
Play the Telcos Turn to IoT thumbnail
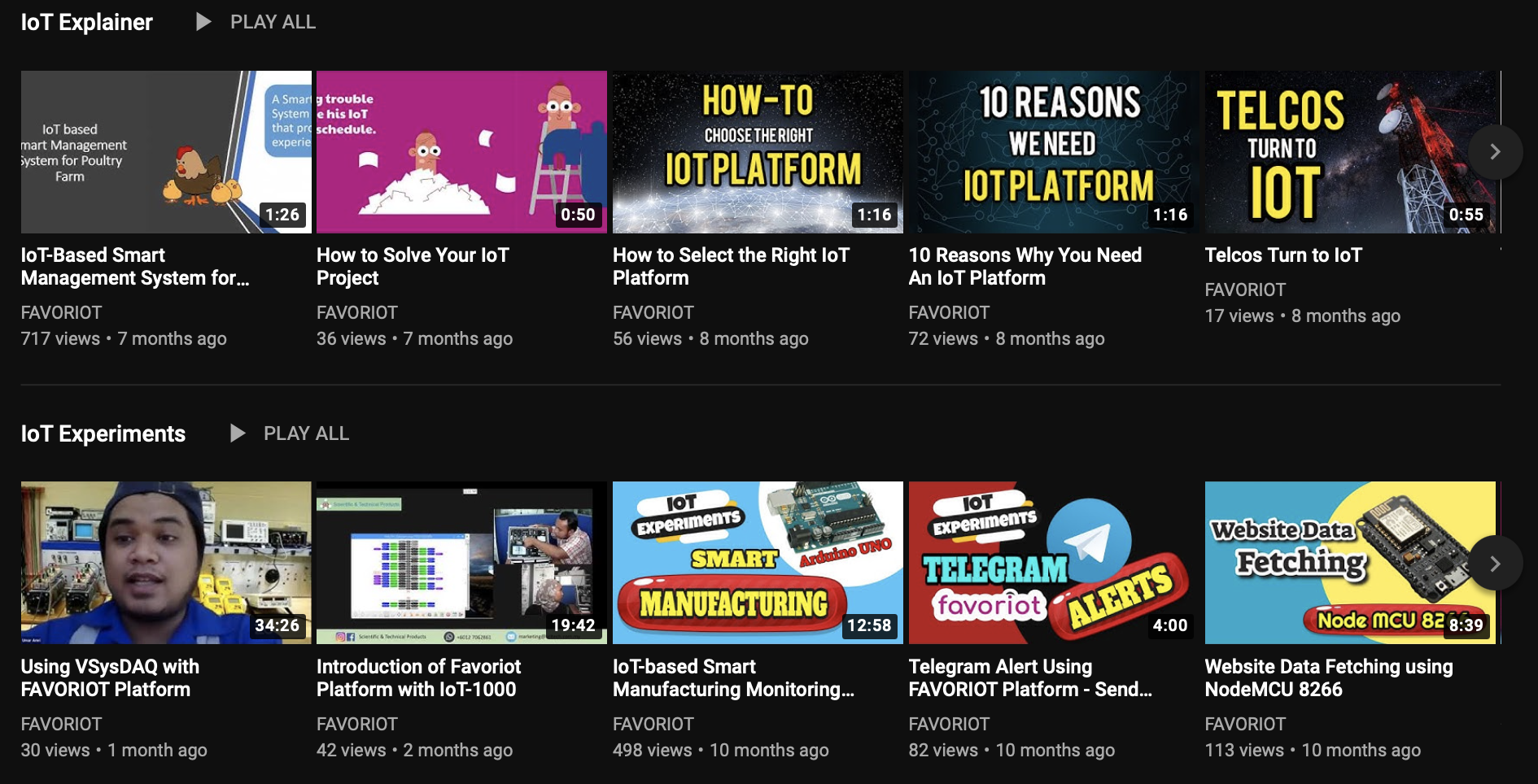pos(1335,152)
